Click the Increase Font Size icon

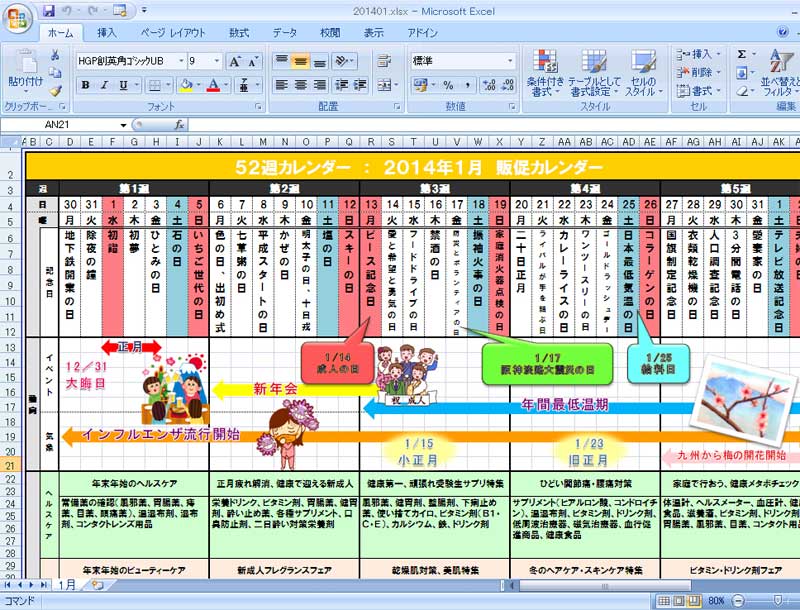point(235,61)
